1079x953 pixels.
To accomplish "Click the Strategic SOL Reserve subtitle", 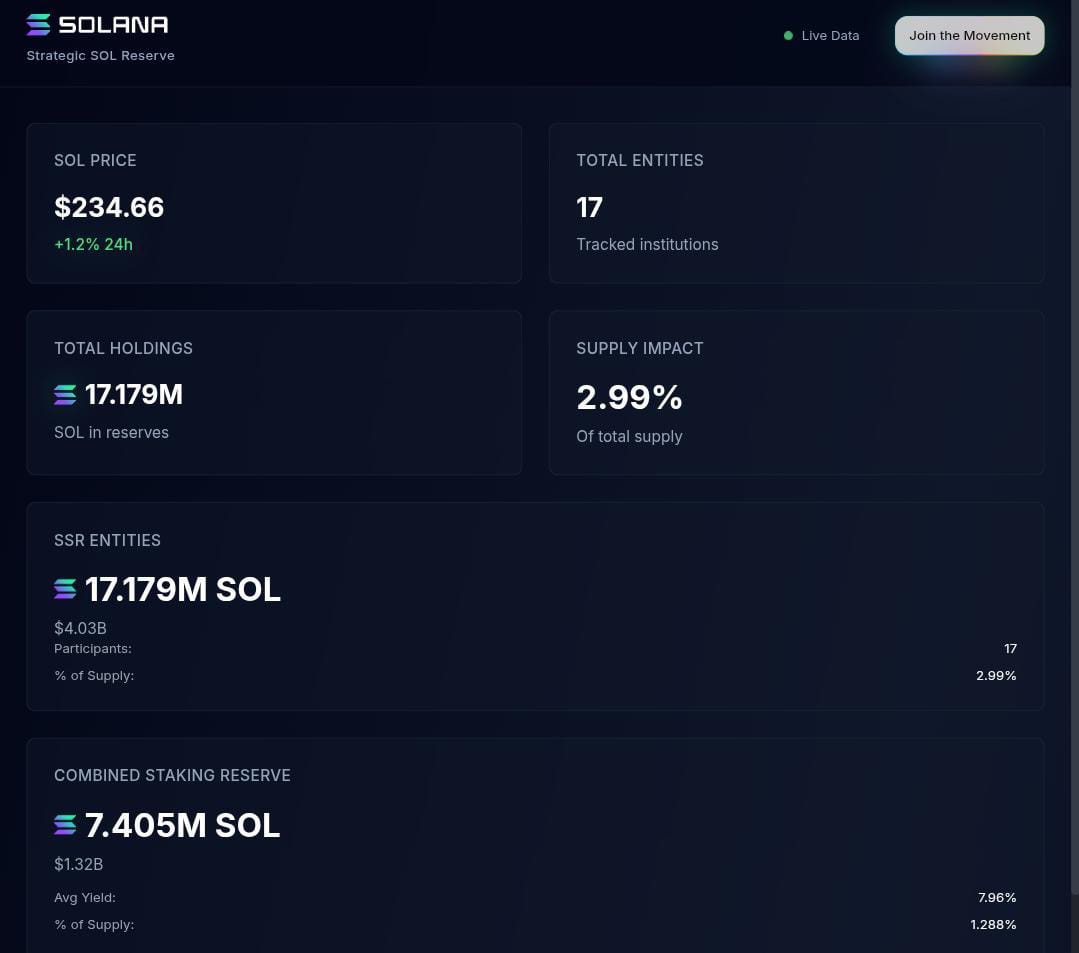I will coord(100,56).
